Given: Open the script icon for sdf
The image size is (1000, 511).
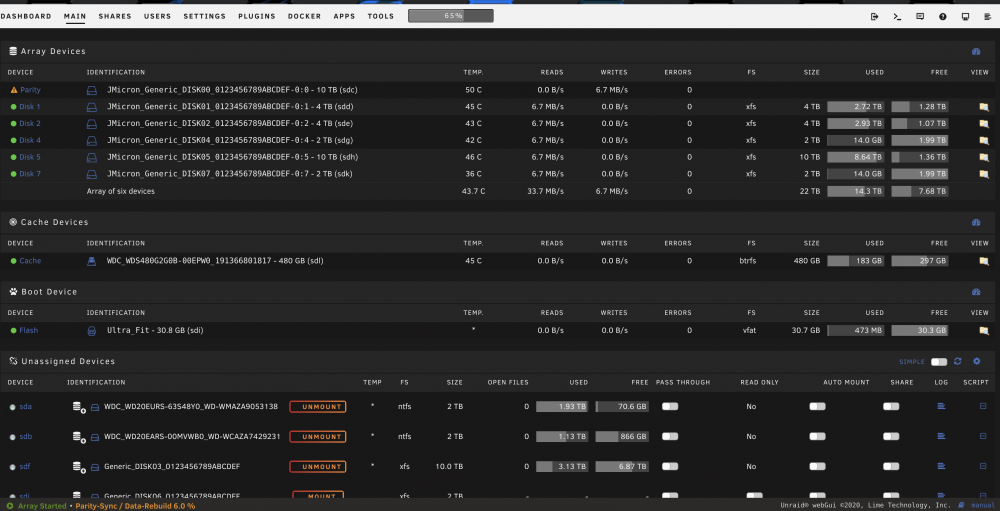Looking at the screenshot, I should pyautogui.click(x=983, y=466).
